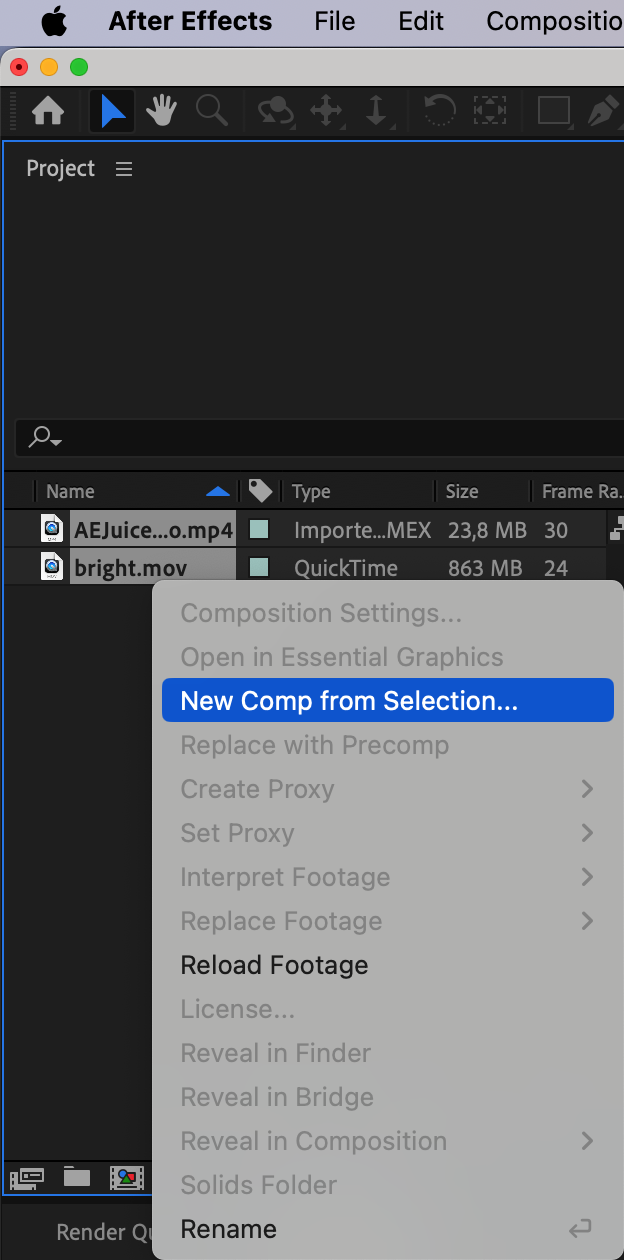This screenshot has height=1260, width=624.
Task: Select the Rotation tool
Action: [x=437, y=111]
